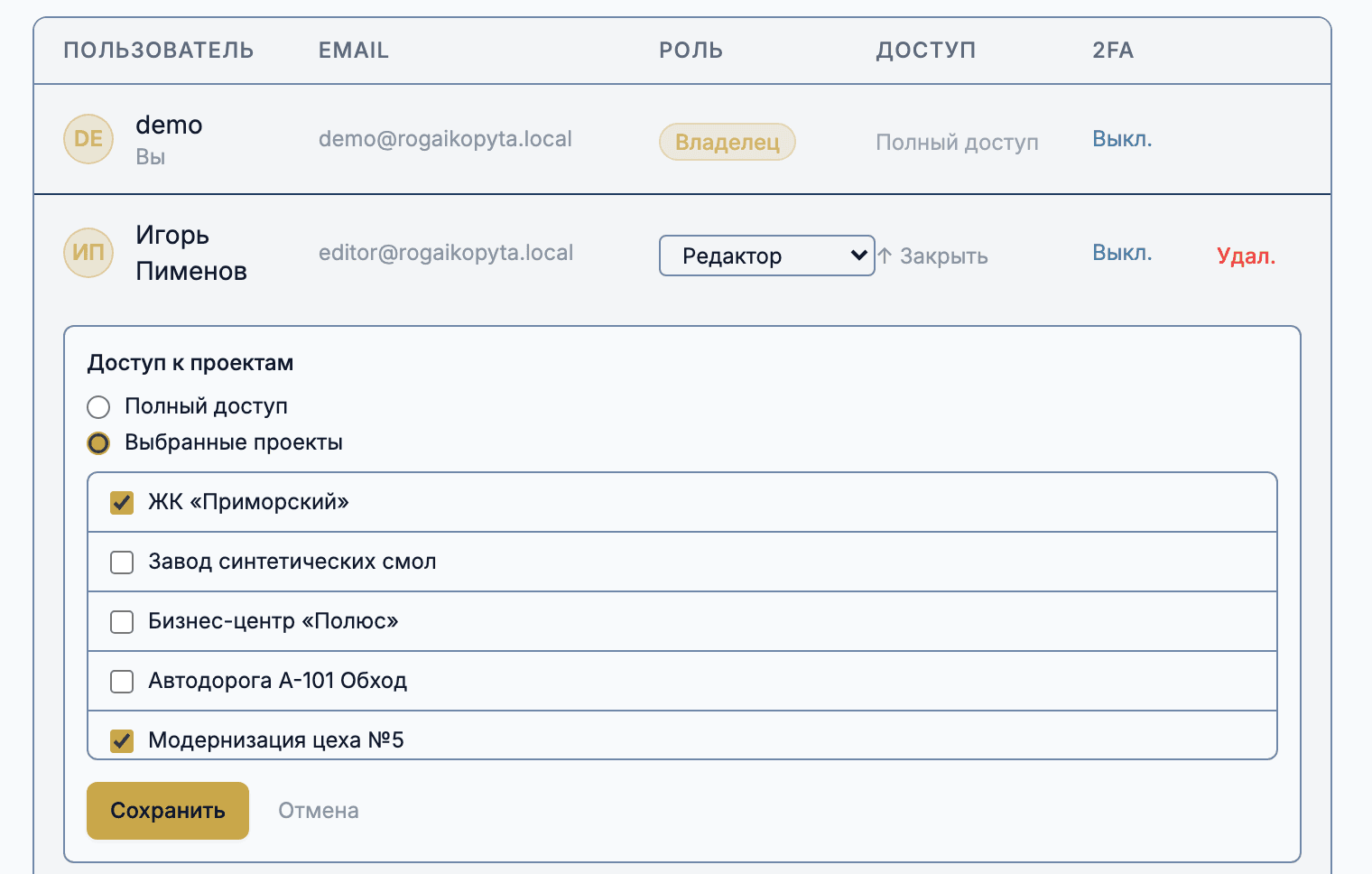1372x874 pixels.
Task: Click the editor@rogaikopyta.local email
Action: [446, 253]
